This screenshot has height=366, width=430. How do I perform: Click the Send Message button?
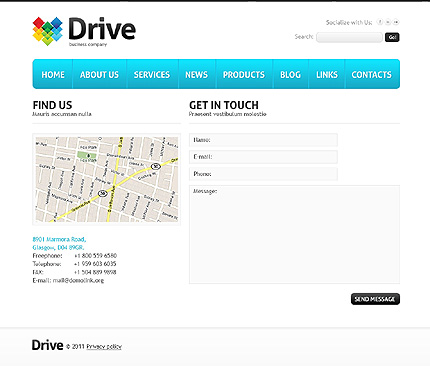pos(375,299)
